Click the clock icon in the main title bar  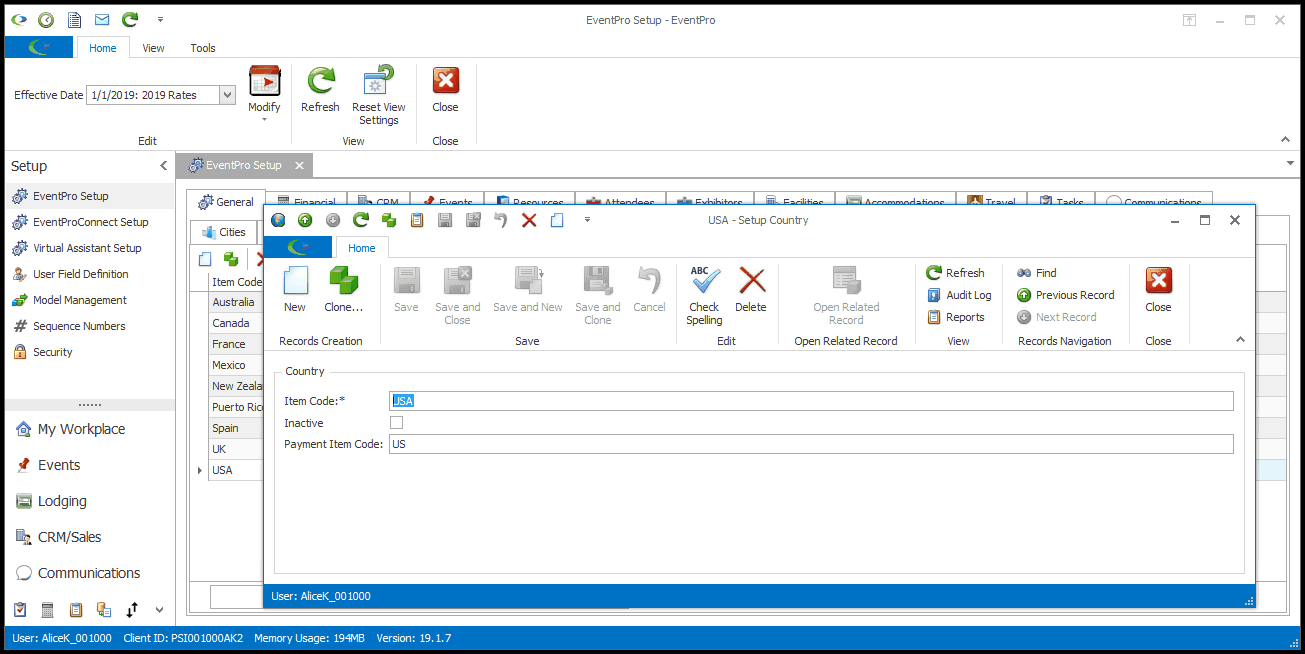pyautogui.click(x=46, y=20)
